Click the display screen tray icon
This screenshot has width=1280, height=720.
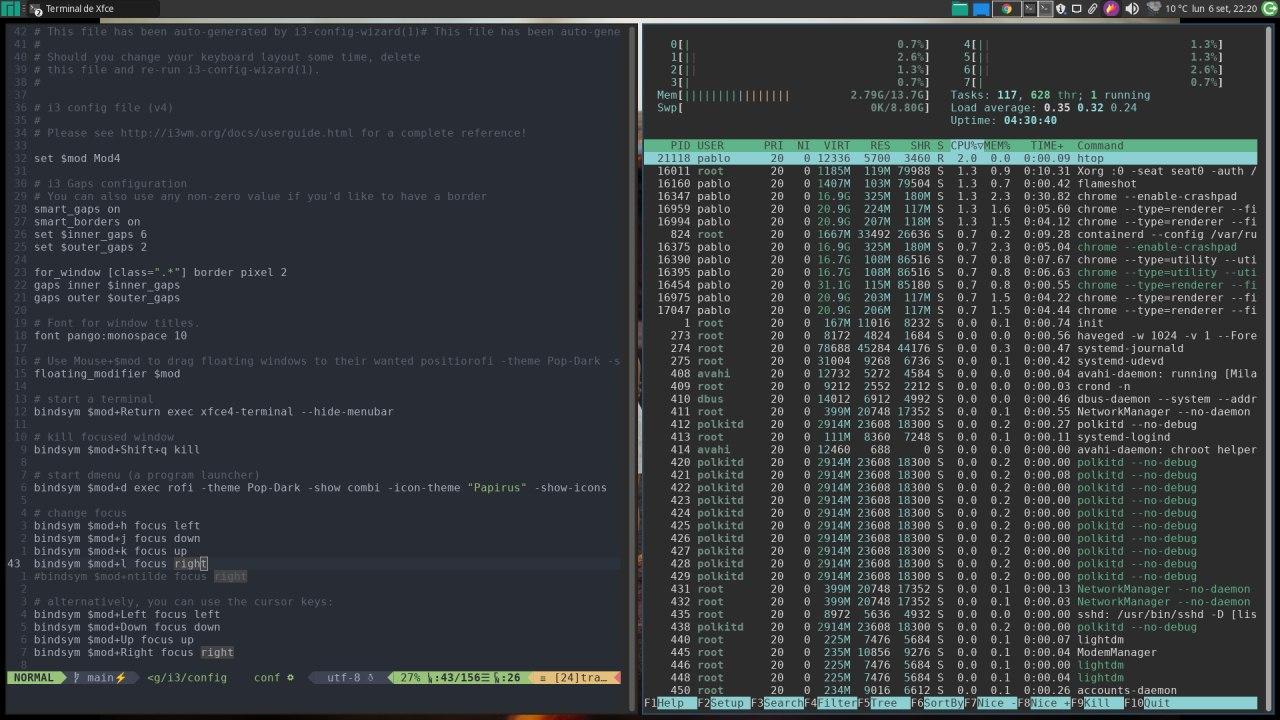click(1077, 9)
